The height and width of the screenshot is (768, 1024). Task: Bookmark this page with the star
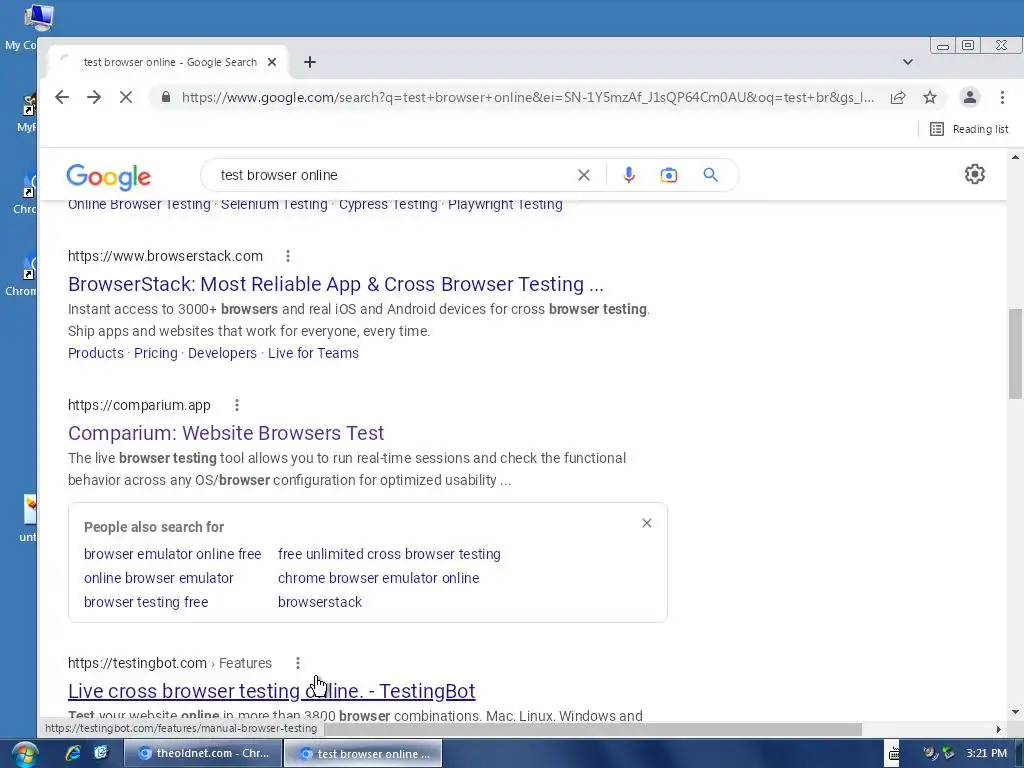930,97
